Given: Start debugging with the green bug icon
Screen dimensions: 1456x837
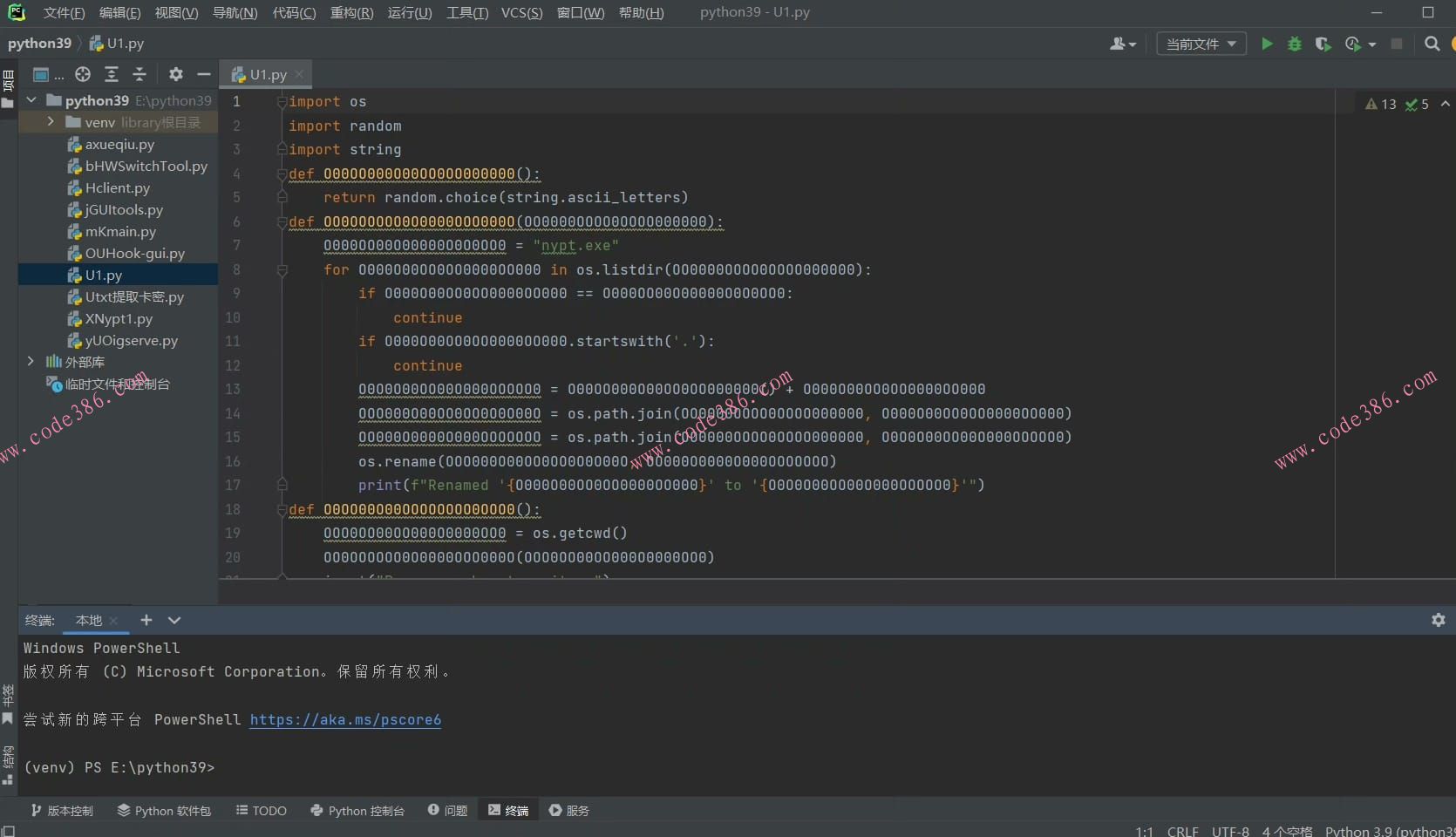Looking at the screenshot, I should tap(1295, 44).
